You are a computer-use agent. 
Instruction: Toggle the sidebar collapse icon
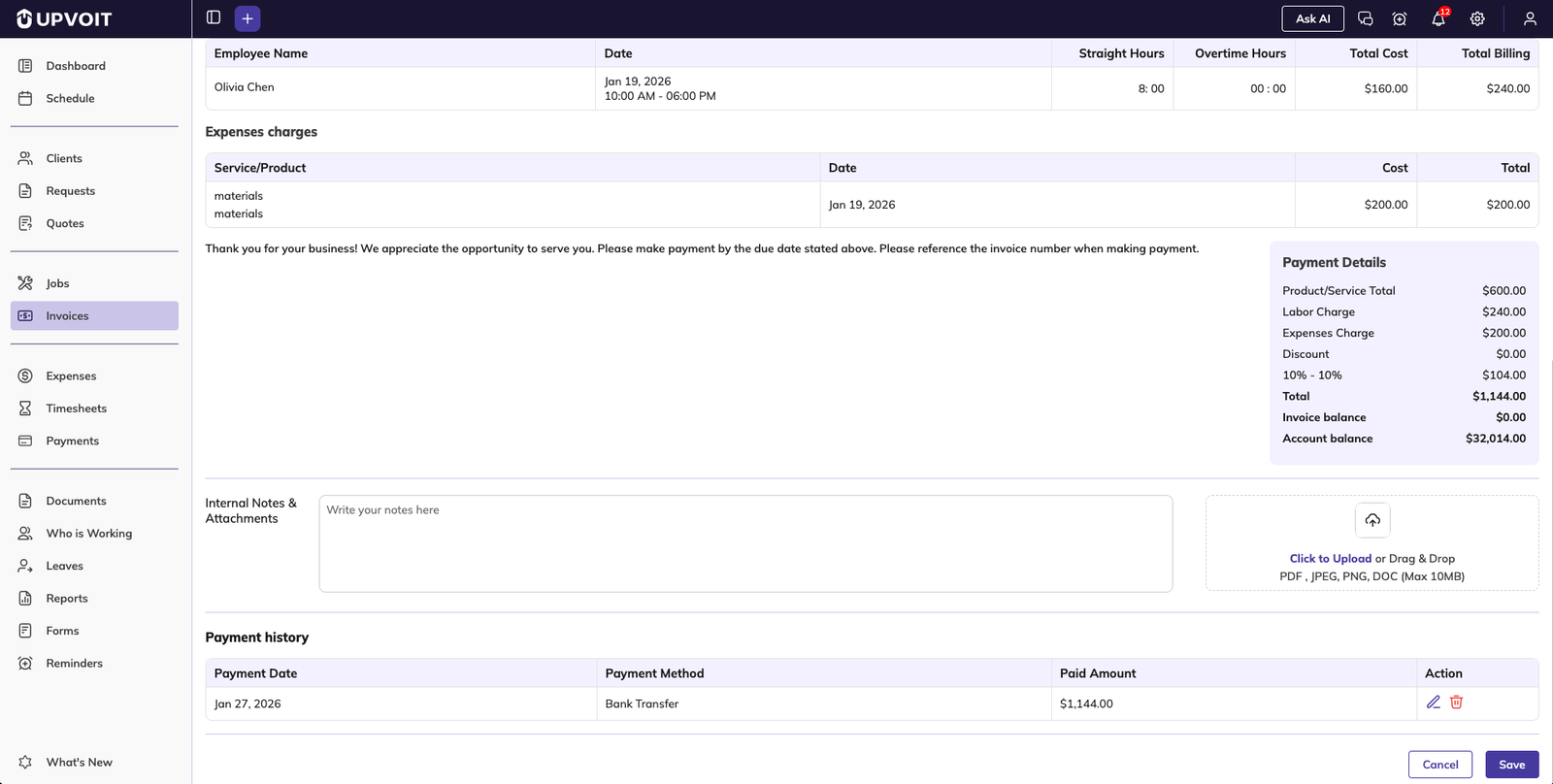[214, 17]
